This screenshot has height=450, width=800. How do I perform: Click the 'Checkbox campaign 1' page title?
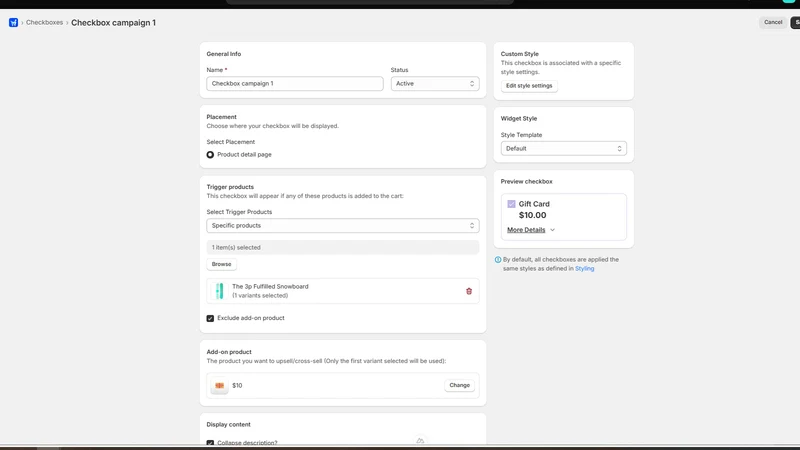tap(113, 22)
